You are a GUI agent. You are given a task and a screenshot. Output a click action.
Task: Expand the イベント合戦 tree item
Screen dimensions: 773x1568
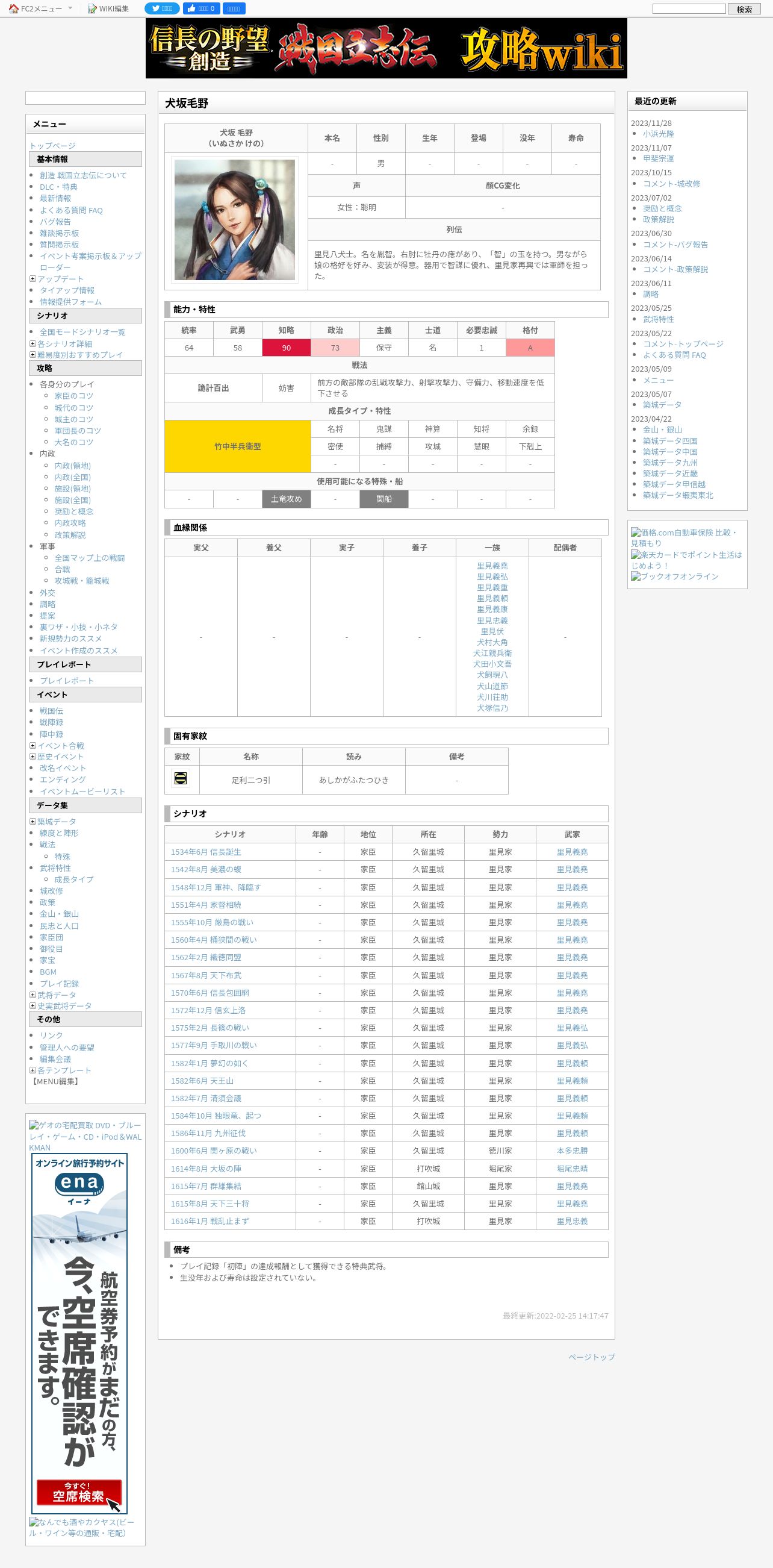33,745
